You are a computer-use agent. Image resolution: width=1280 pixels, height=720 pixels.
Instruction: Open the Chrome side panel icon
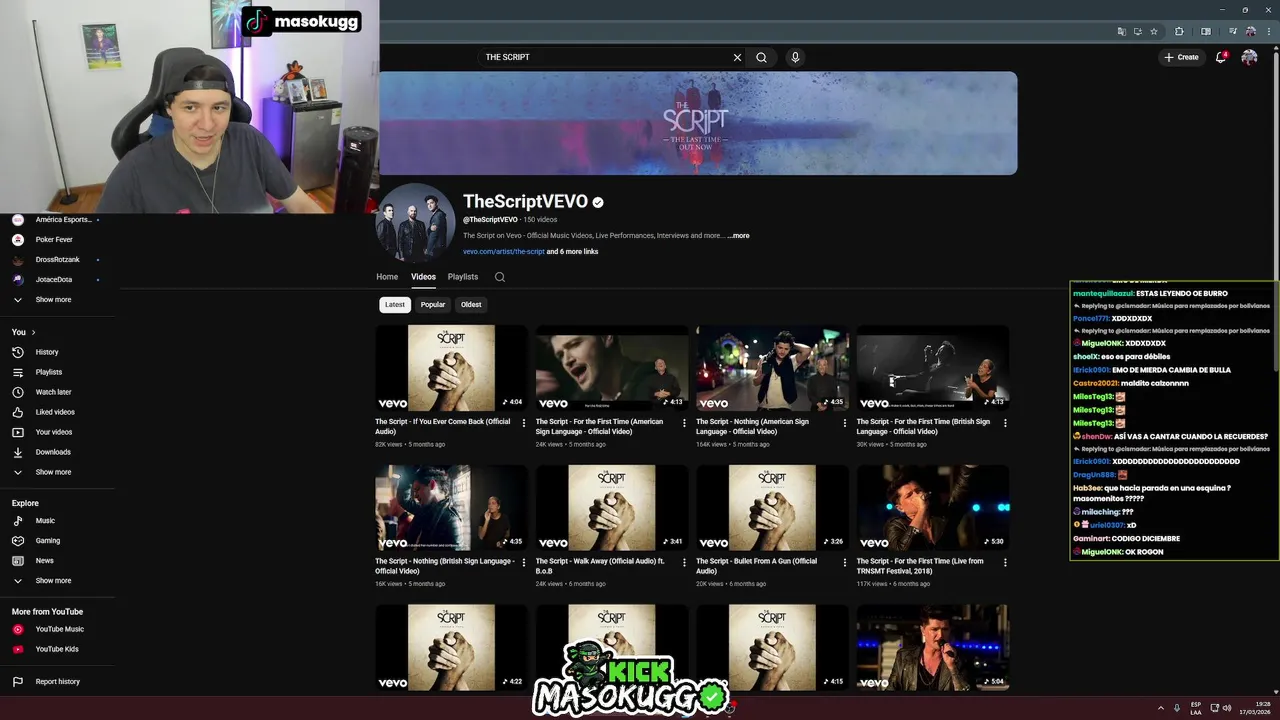[1206, 31]
